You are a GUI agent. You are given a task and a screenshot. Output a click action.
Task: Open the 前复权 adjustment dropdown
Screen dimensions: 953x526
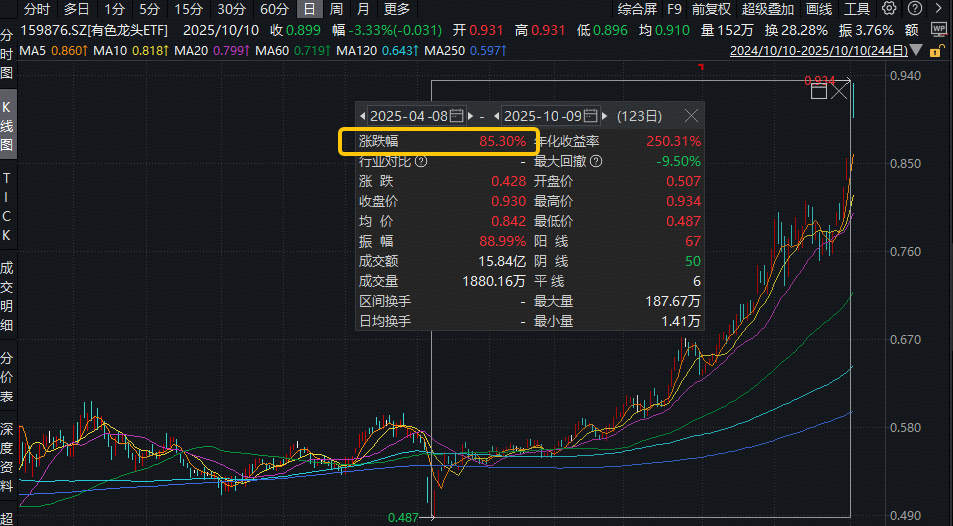click(x=712, y=9)
